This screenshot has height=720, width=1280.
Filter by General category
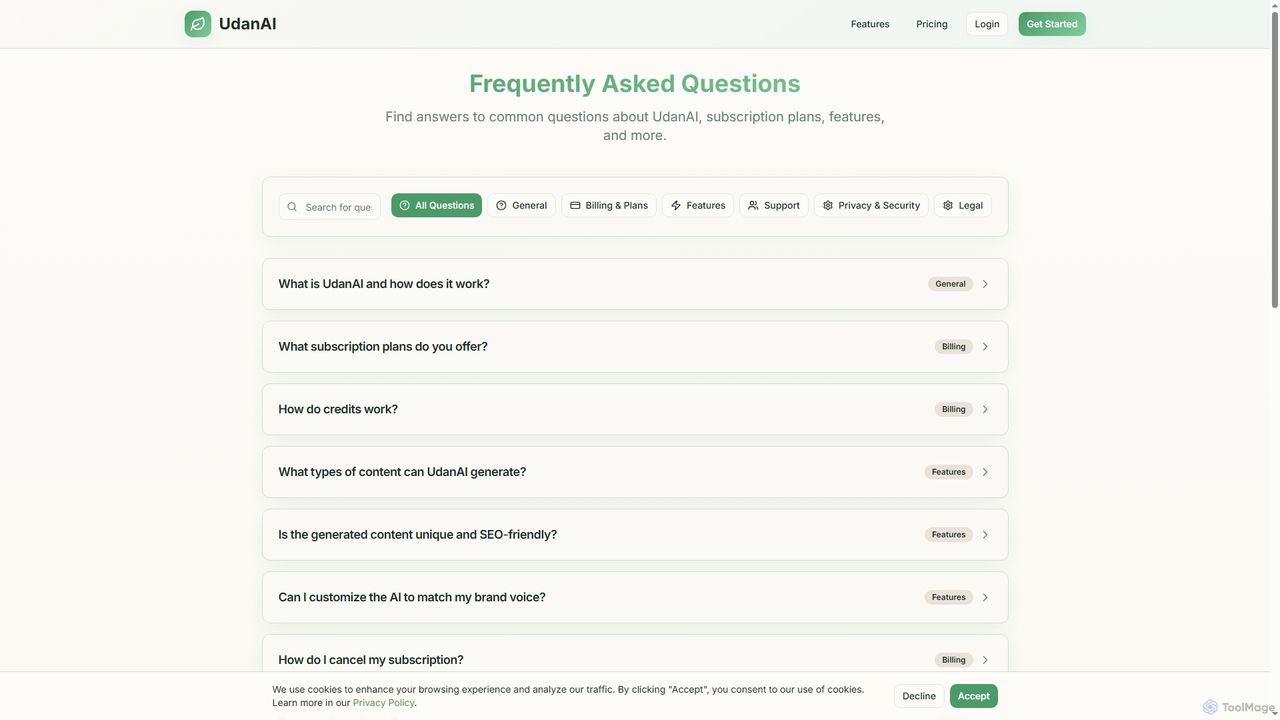(521, 205)
